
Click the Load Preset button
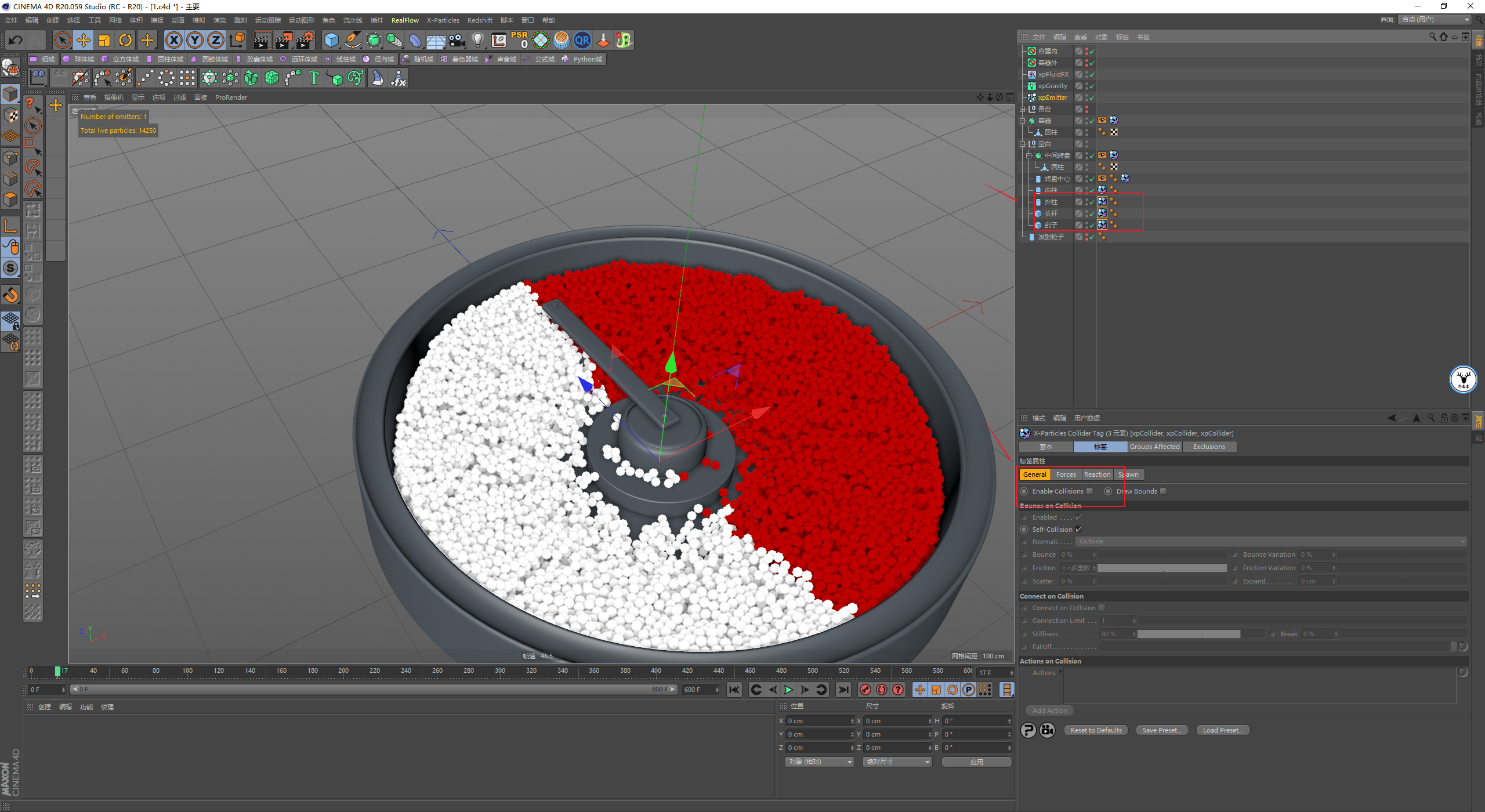[x=1222, y=730]
